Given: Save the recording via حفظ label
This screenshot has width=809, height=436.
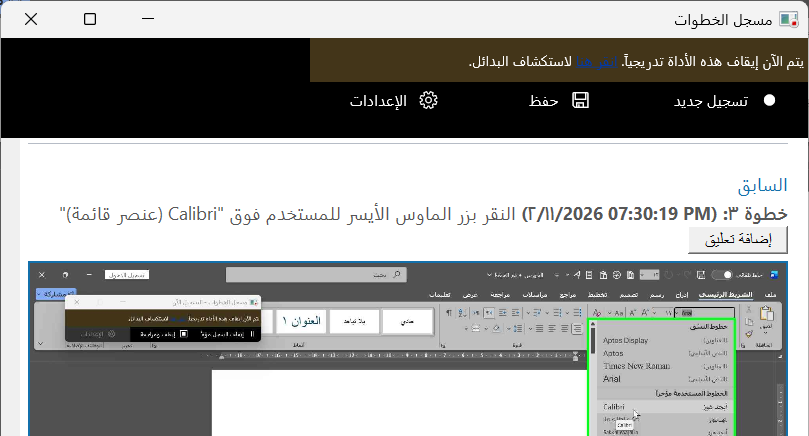Looking at the screenshot, I should (543, 100).
